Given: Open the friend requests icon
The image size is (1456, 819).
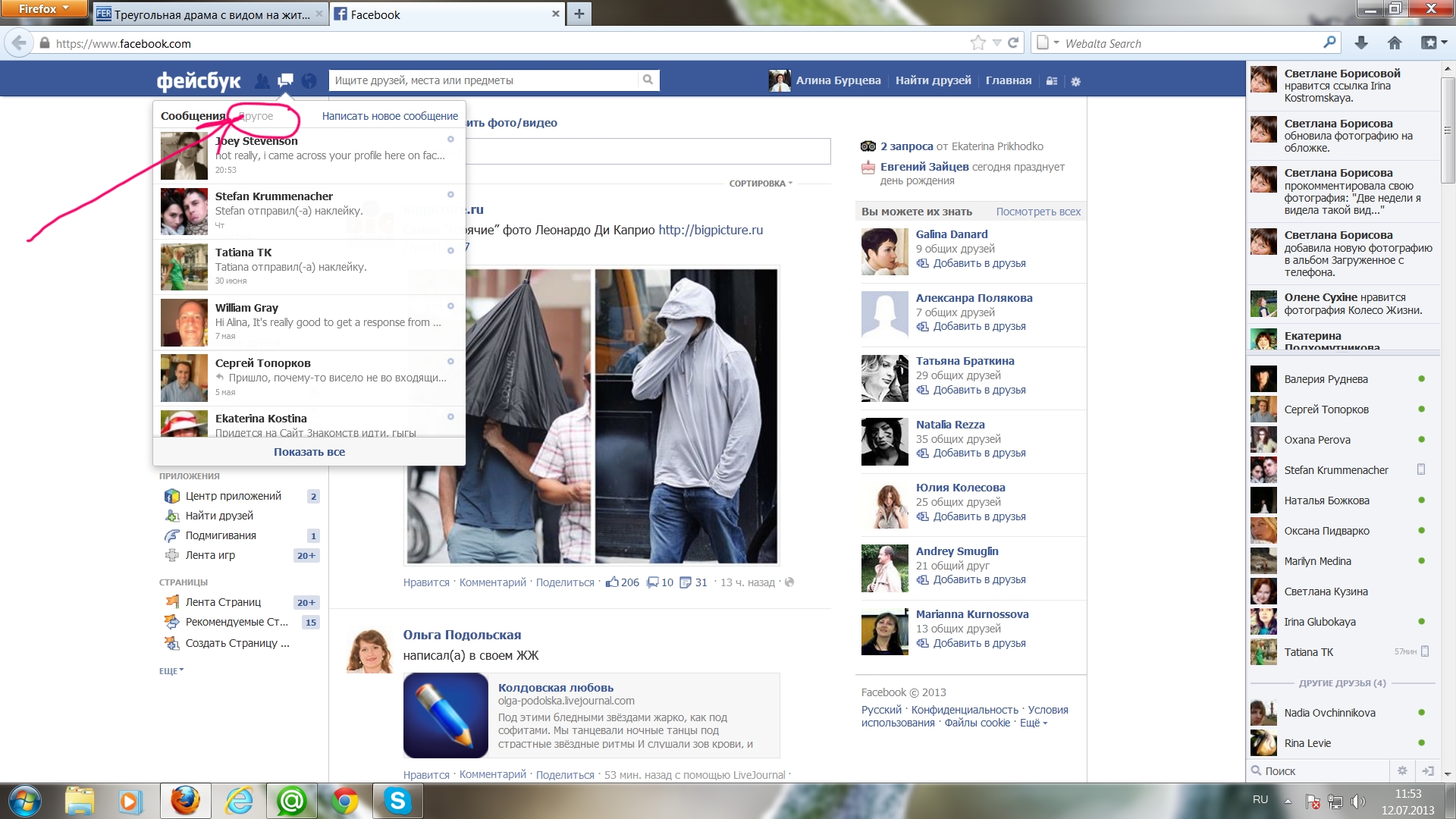Looking at the screenshot, I should coord(262,80).
